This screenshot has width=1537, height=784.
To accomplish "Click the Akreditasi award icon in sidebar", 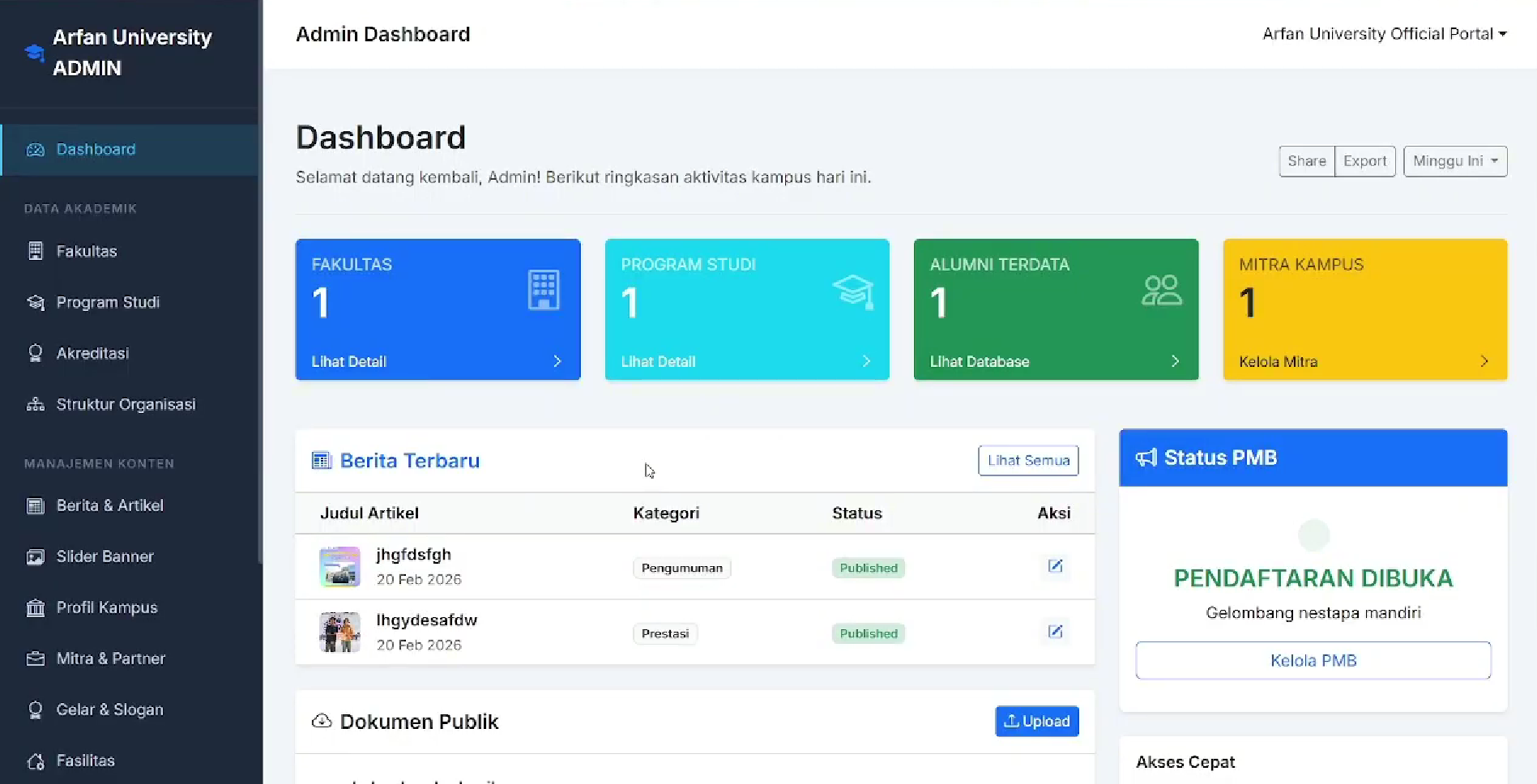I will (x=36, y=353).
